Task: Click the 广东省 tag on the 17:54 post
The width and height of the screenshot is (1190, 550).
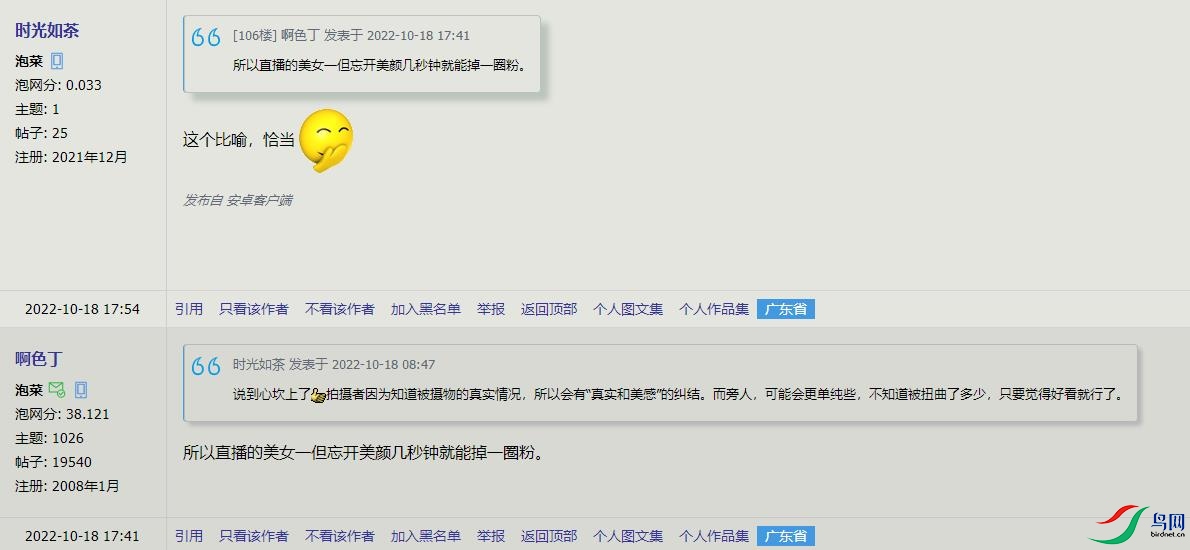Action: click(x=785, y=309)
